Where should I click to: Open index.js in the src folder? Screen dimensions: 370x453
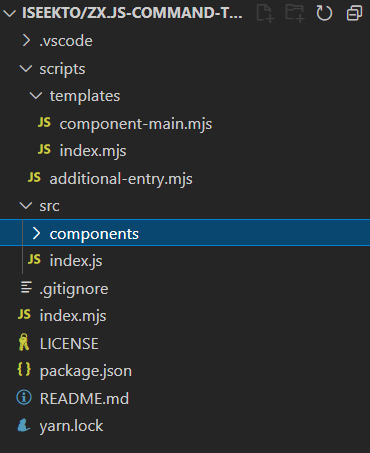pyautogui.click(x=76, y=261)
